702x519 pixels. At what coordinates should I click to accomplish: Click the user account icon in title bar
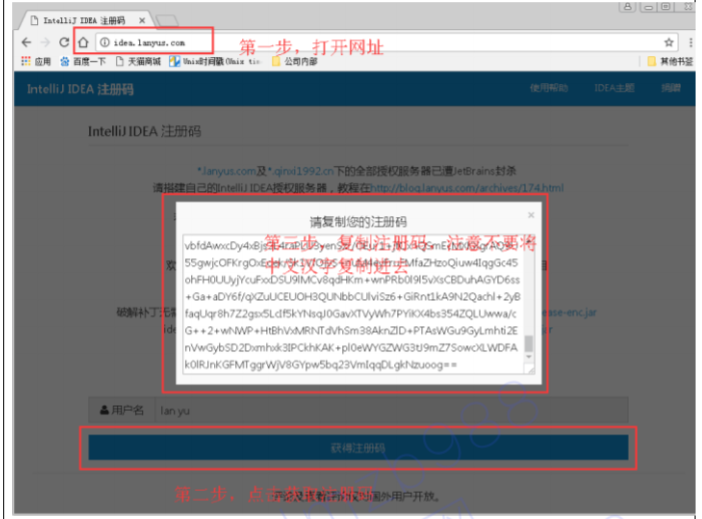(627, 6)
